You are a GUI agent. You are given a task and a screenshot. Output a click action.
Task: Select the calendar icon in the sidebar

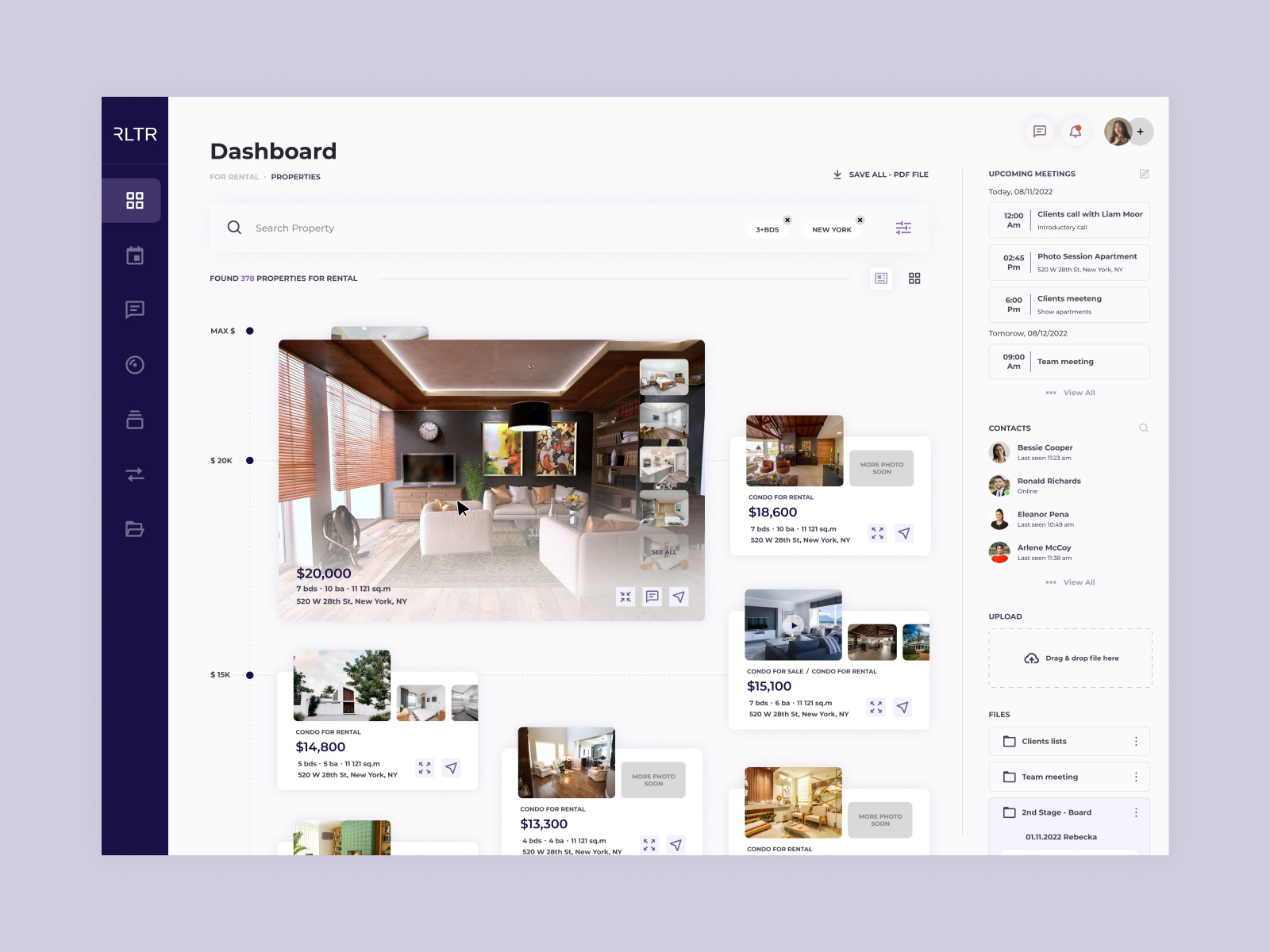tap(134, 255)
